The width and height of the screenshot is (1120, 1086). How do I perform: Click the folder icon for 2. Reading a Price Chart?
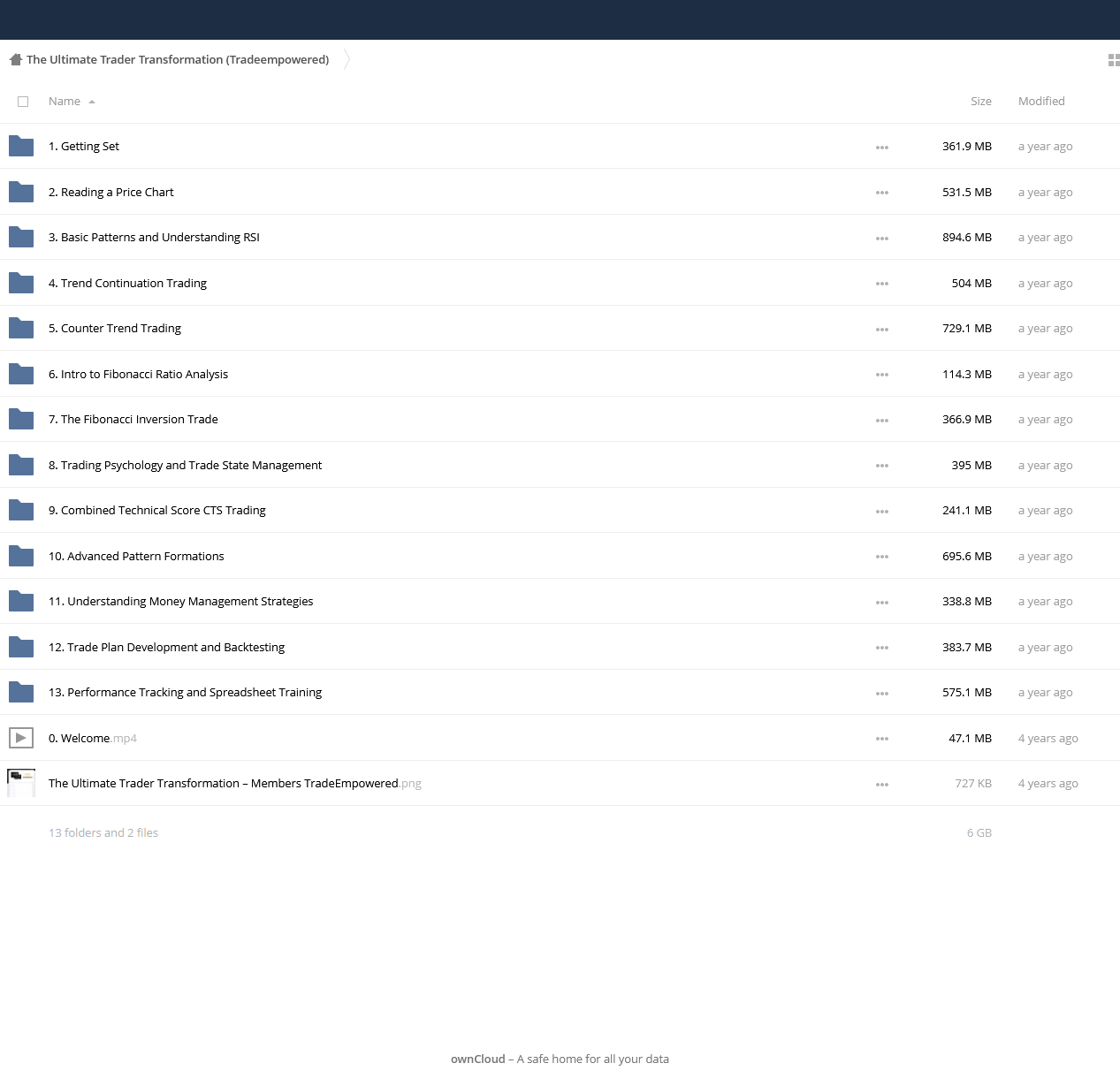pos(21,192)
